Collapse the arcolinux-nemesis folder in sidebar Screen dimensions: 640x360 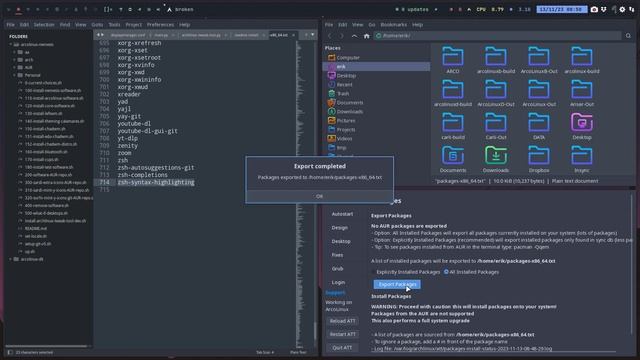point(11,44)
